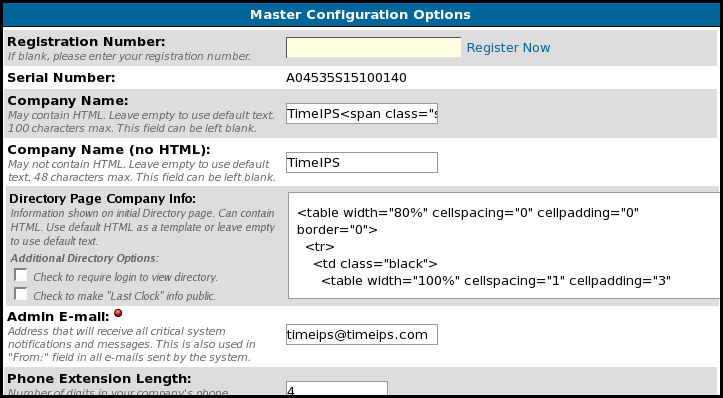723x398 pixels.
Task: Click the "Additional Directory Options:" heading
Action: tap(84, 258)
